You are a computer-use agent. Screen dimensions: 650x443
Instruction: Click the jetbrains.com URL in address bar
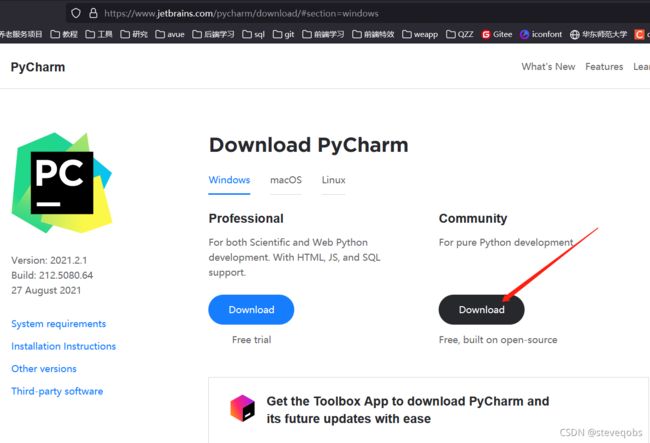coord(241,14)
